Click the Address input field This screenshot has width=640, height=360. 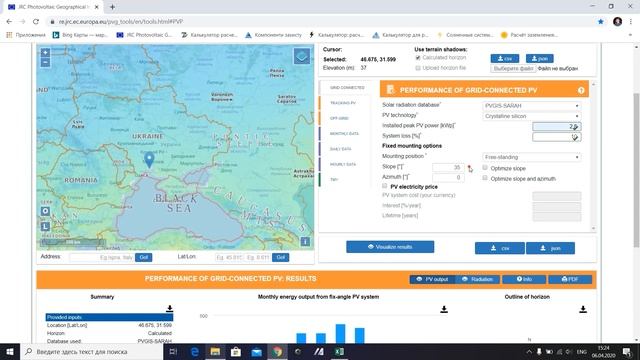102,257
